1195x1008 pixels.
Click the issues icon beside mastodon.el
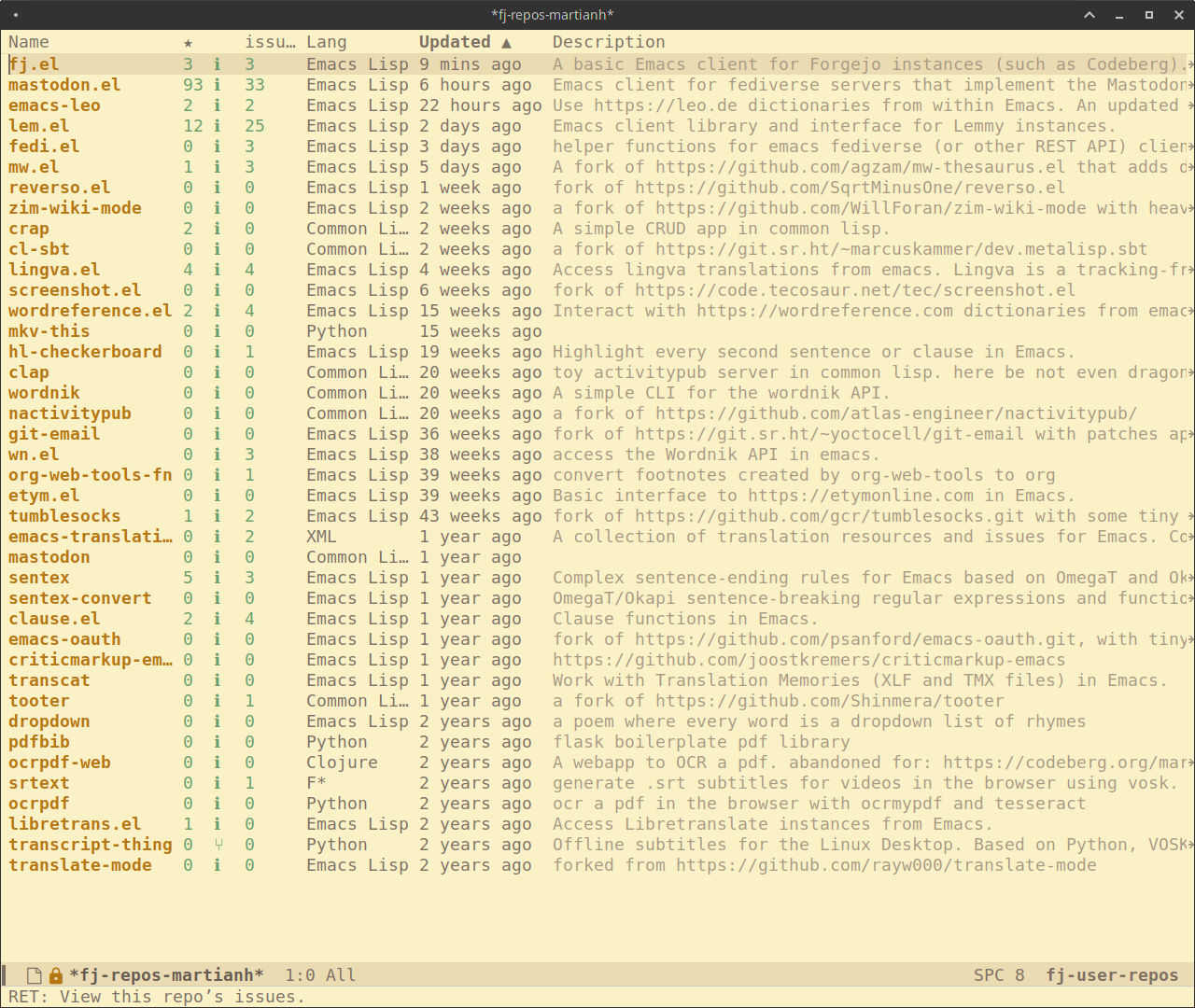[217, 84]
